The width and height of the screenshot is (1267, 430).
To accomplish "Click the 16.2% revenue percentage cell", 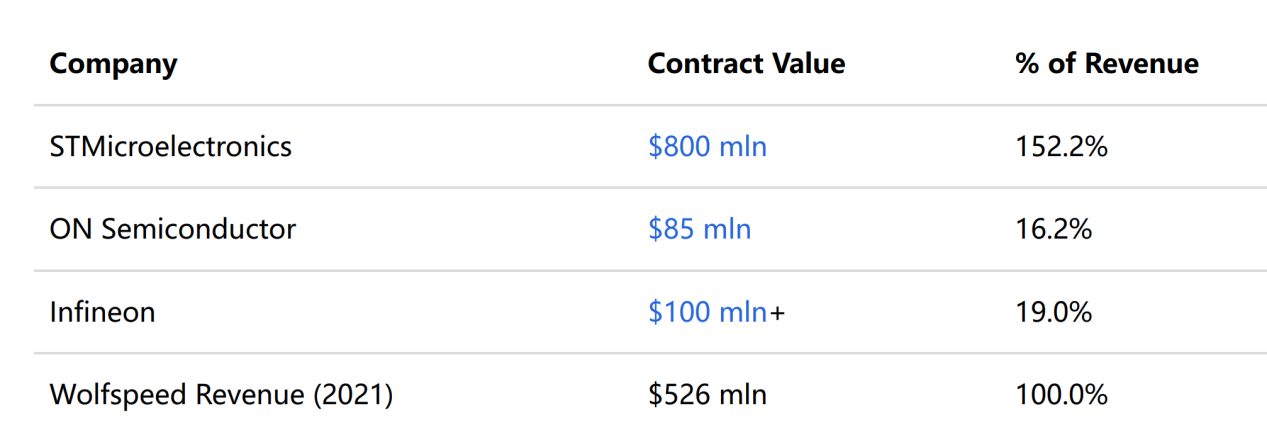I will [1053, 230].
